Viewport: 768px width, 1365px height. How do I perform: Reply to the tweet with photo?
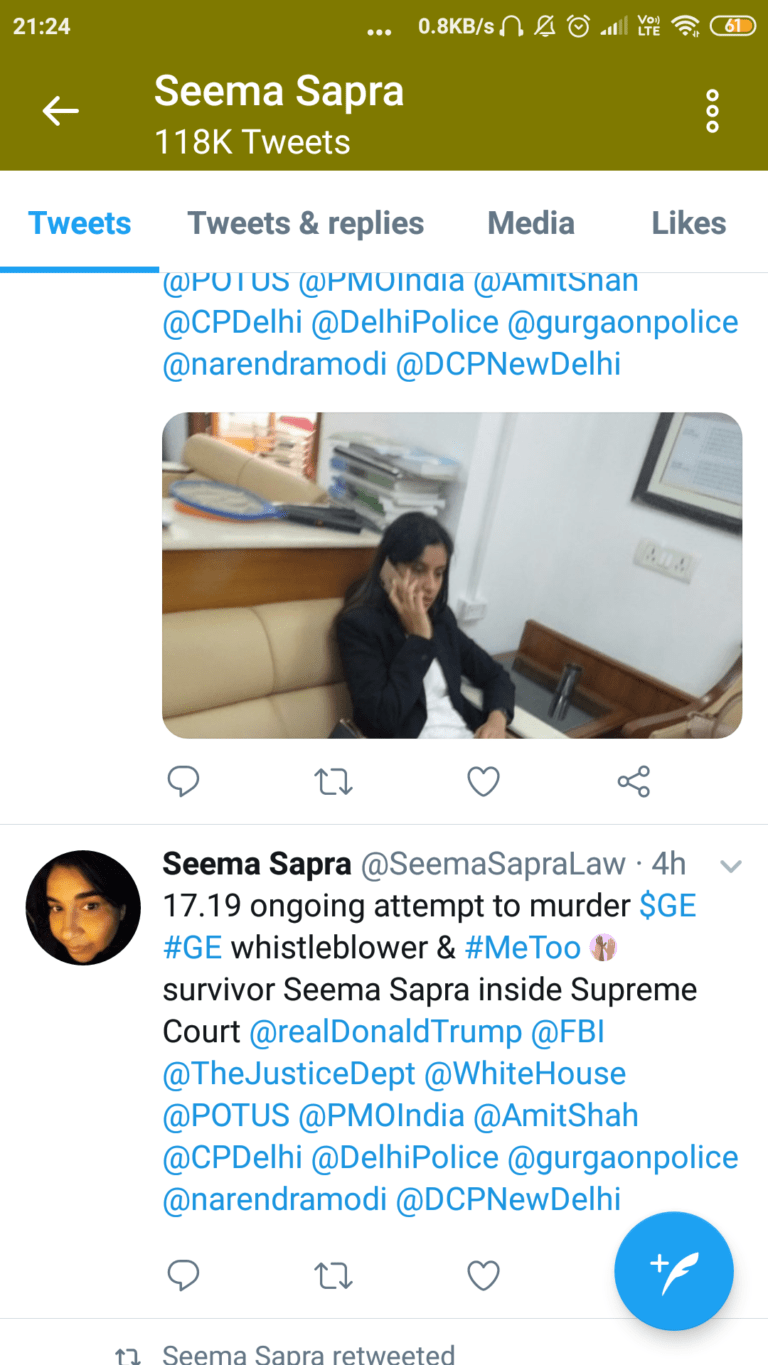[183, 781]
